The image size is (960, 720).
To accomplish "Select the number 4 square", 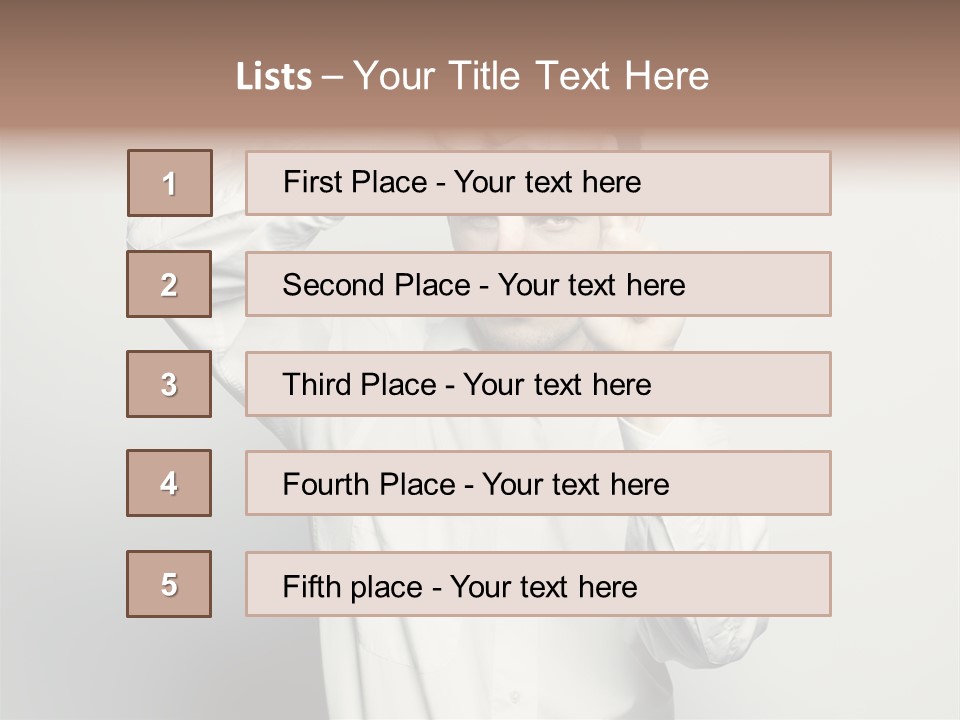I will pyautogui.click(x=169, y=483).
